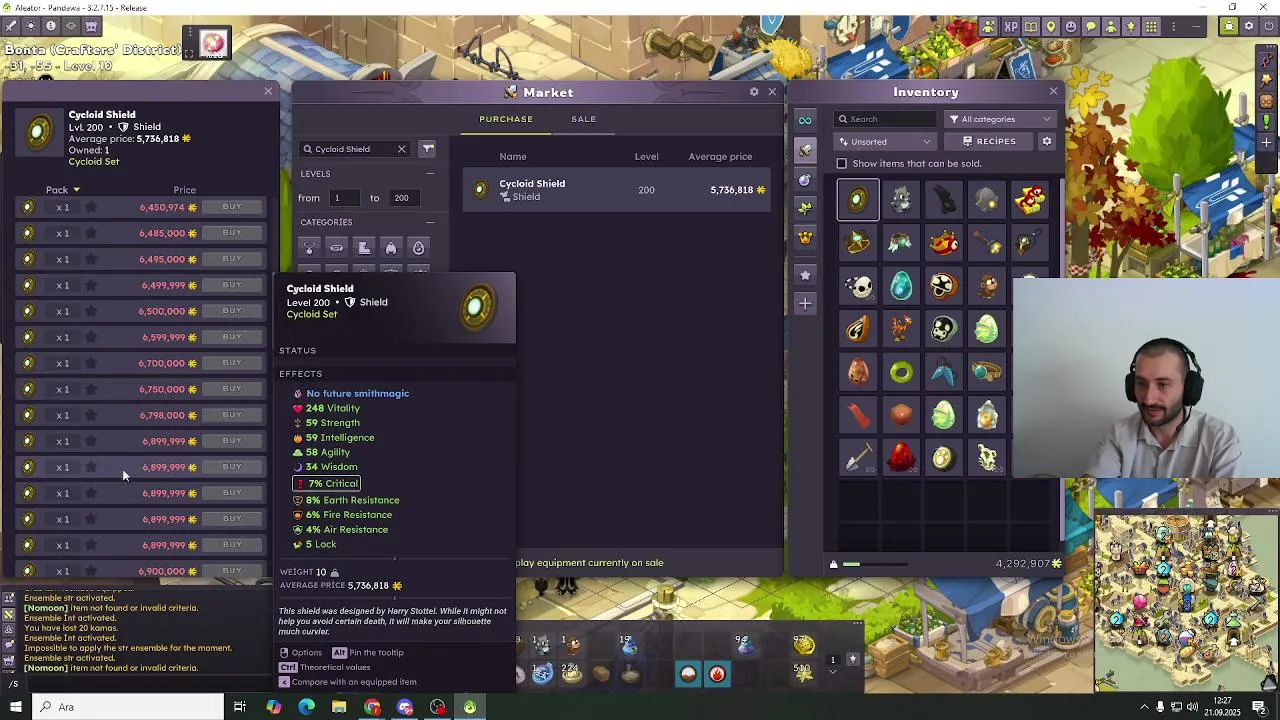Buy the Cycloid Shield for 6,450,974
The height and width of the screenshot is (720, 1280).
[232, 207]
